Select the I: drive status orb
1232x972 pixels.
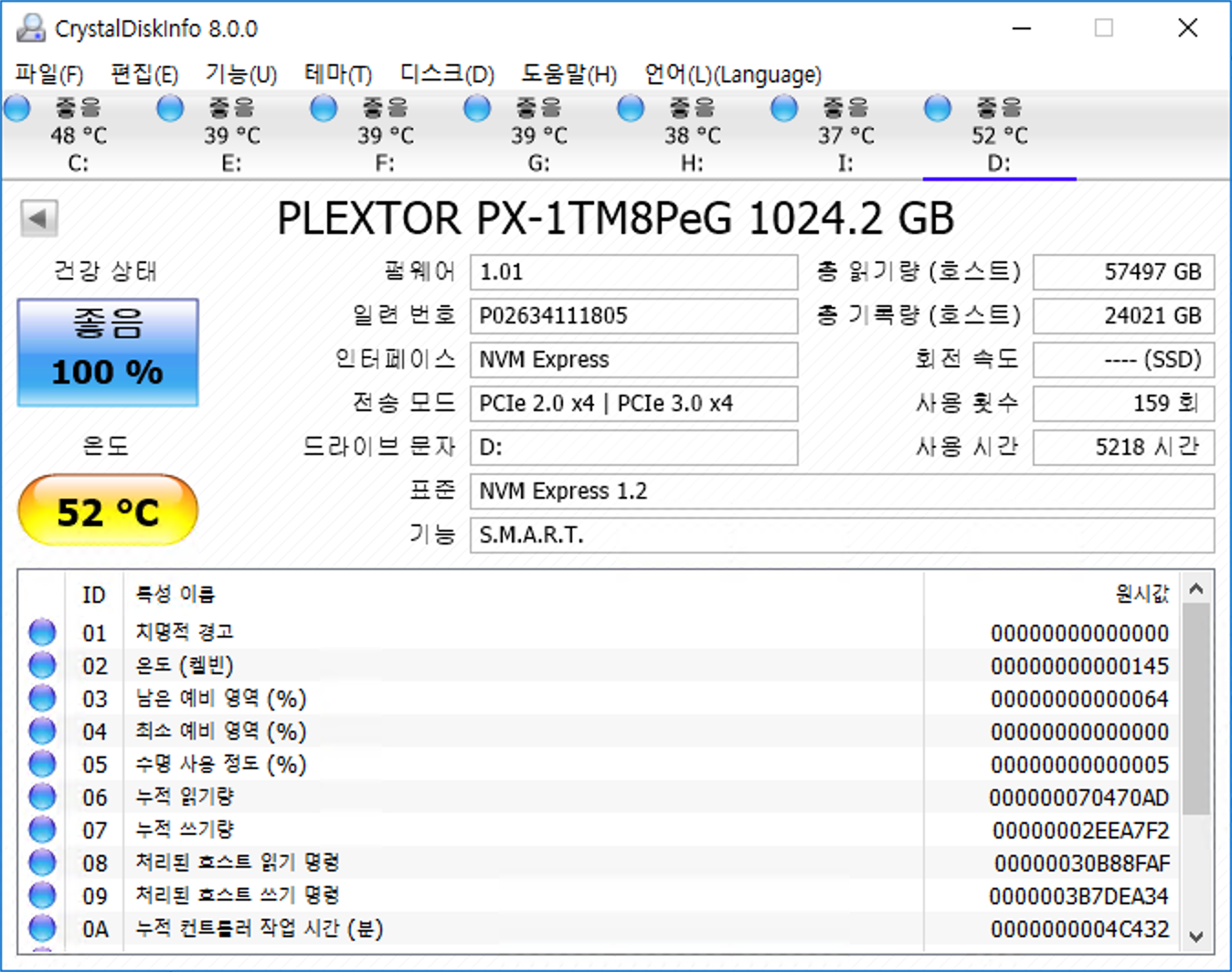(784, 109)
